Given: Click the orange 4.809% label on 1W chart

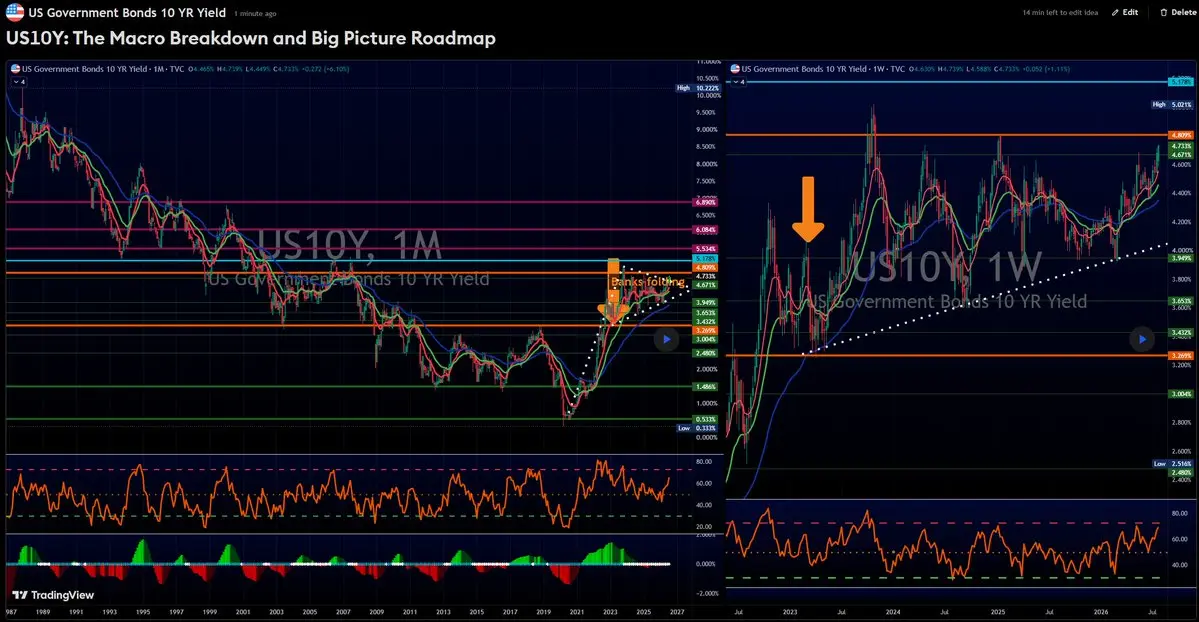Looking at the screenshot, I should point(1181,135).
